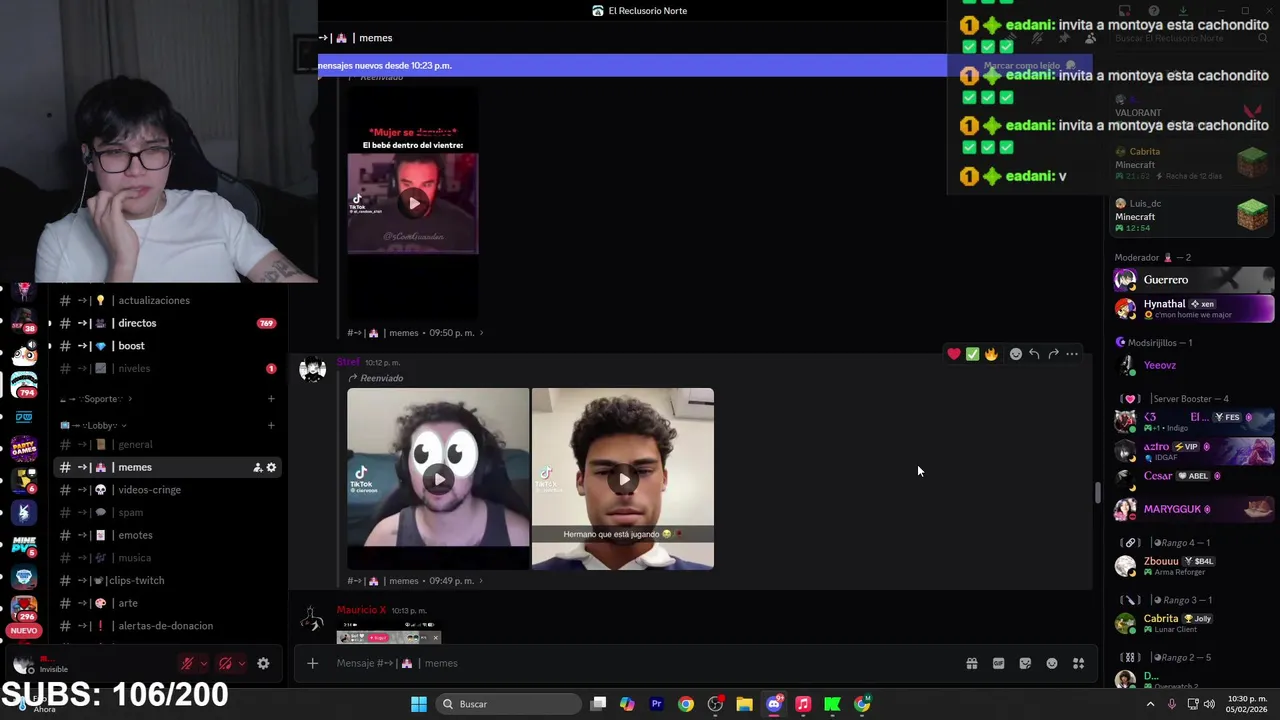Image resolution: width=1280 pixels, height=720 pixels.
Task: Open the arte channel
Action: pos(167,603)
